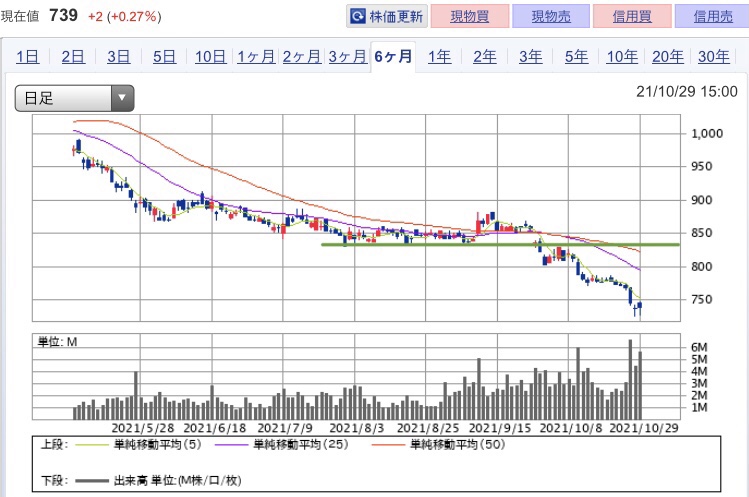This screenshot has height=497, width=749.
Task: Click the tallest volume bar in chart
Action: (x=630, y=380)
